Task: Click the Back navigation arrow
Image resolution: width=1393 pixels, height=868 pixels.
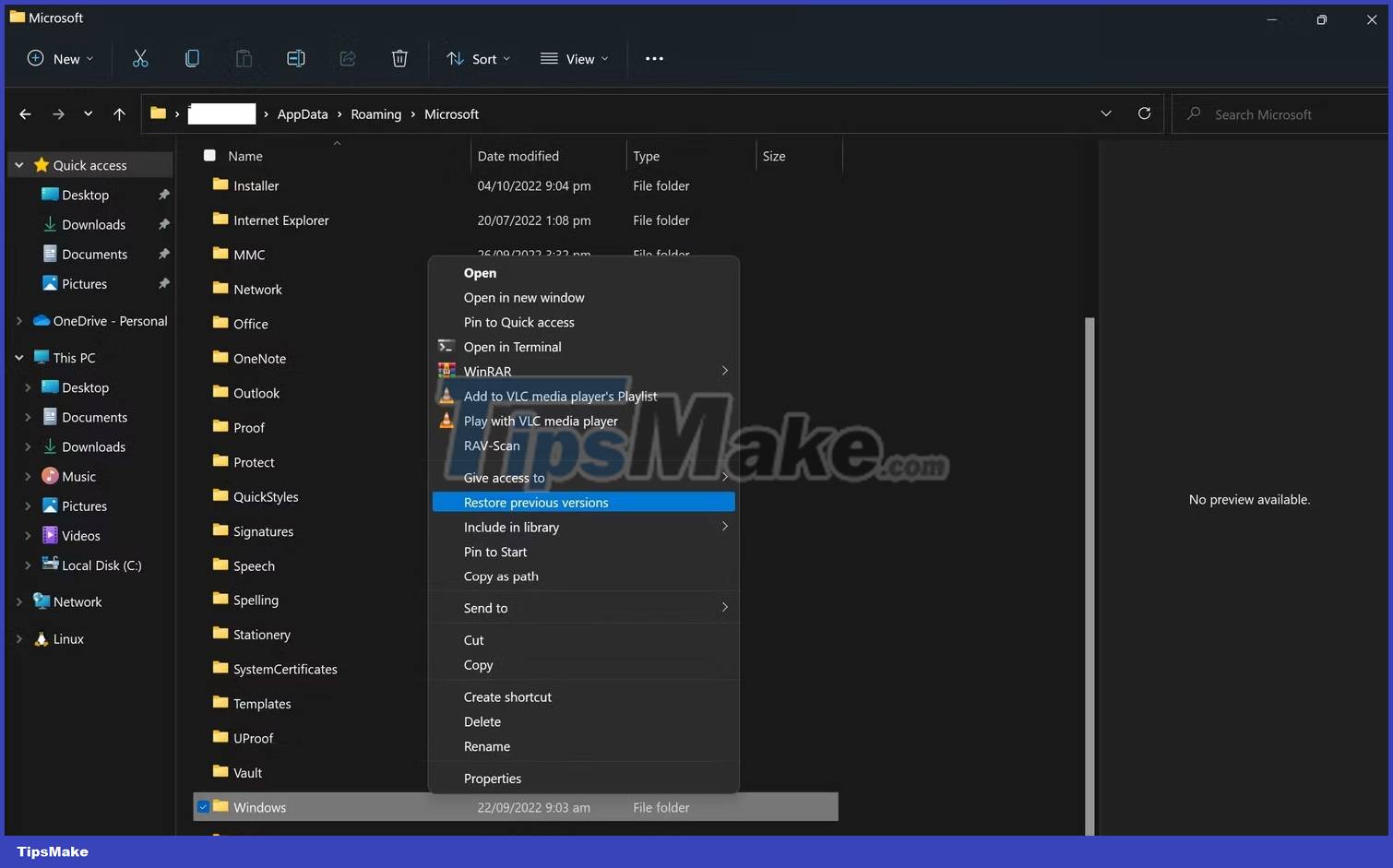Action: click(x=25, y=113)
